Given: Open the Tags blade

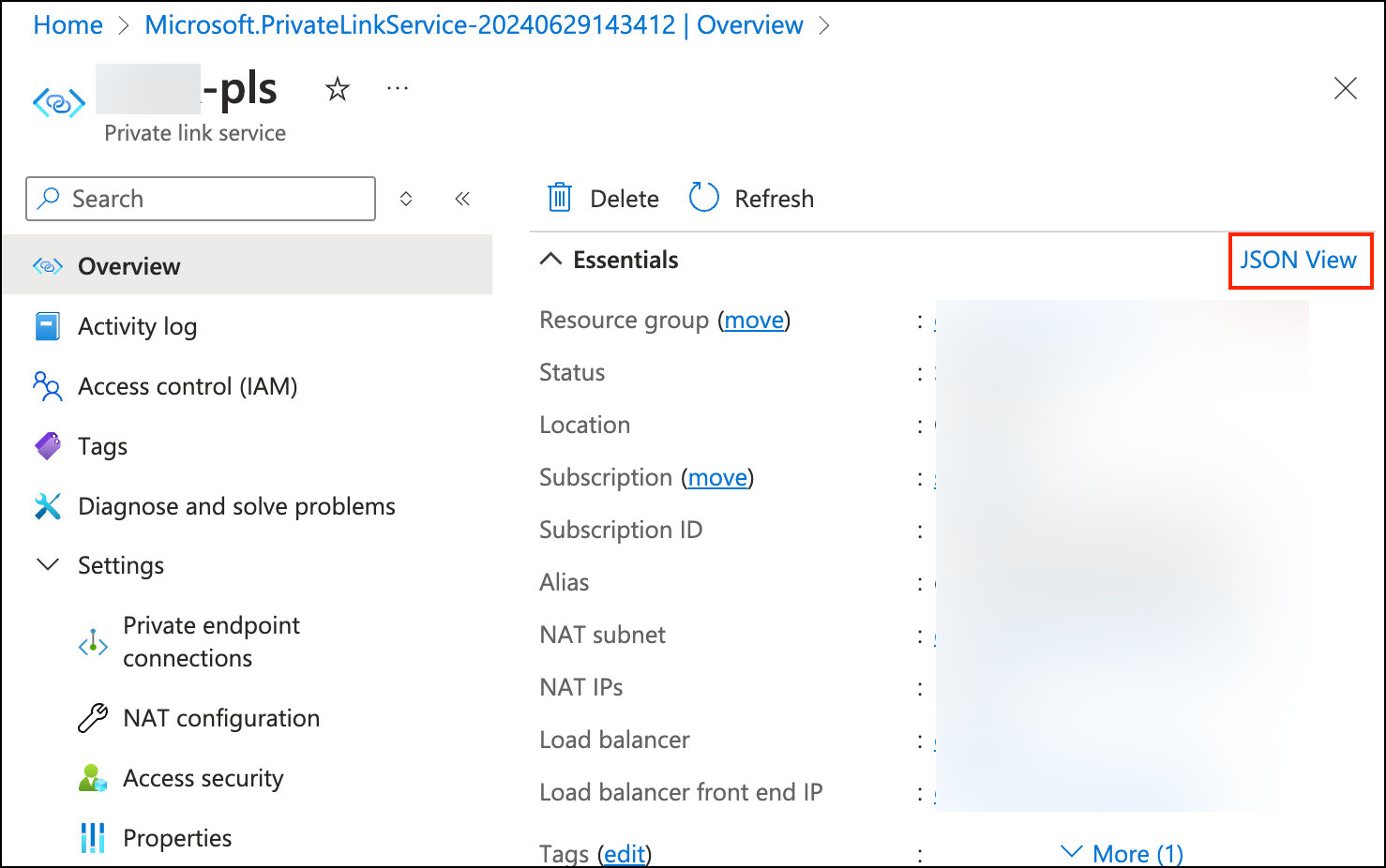Looking at the screenshot, I should coord(102,446).
